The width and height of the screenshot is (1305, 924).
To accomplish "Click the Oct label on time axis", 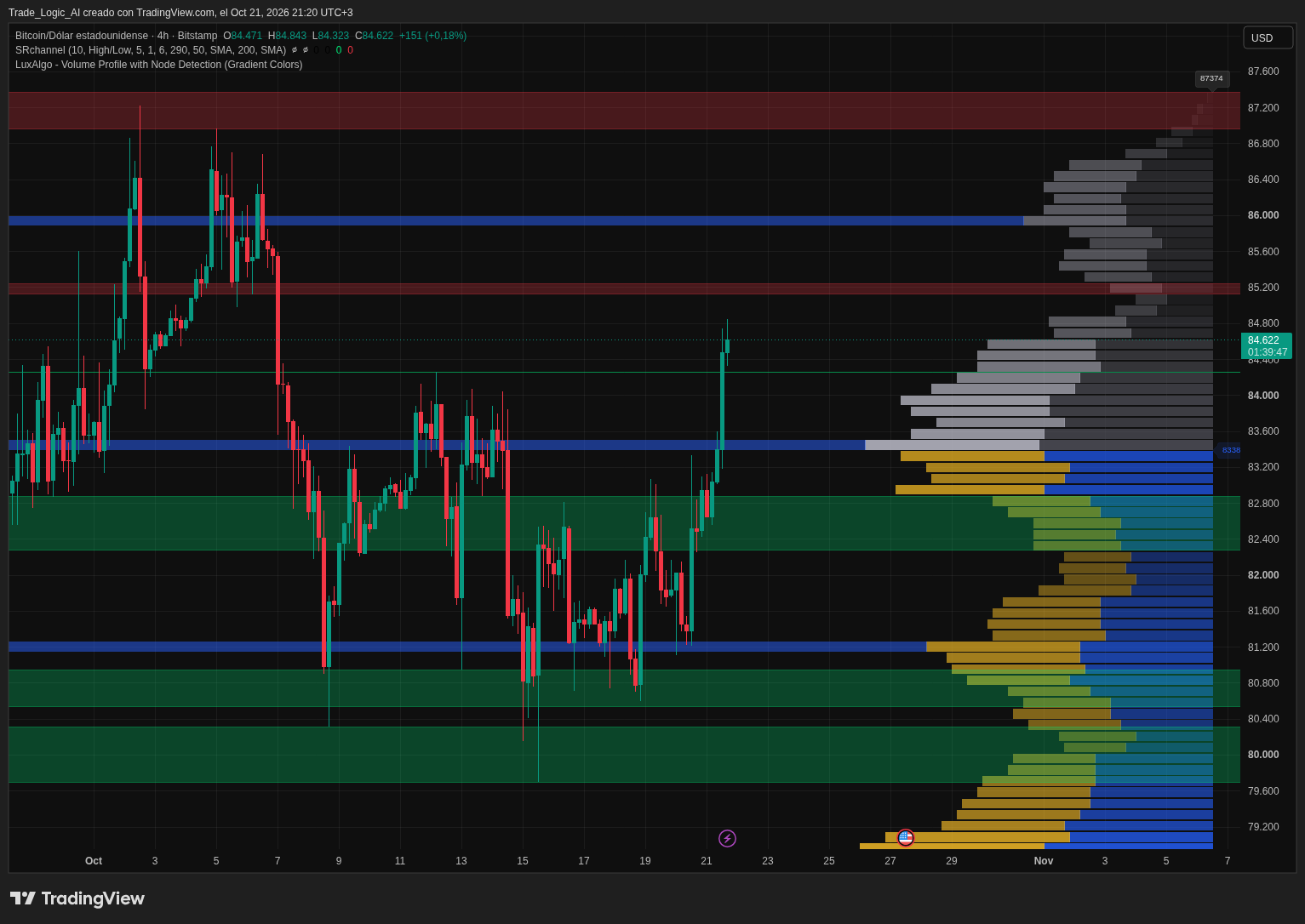I will (x=94, y=861).
